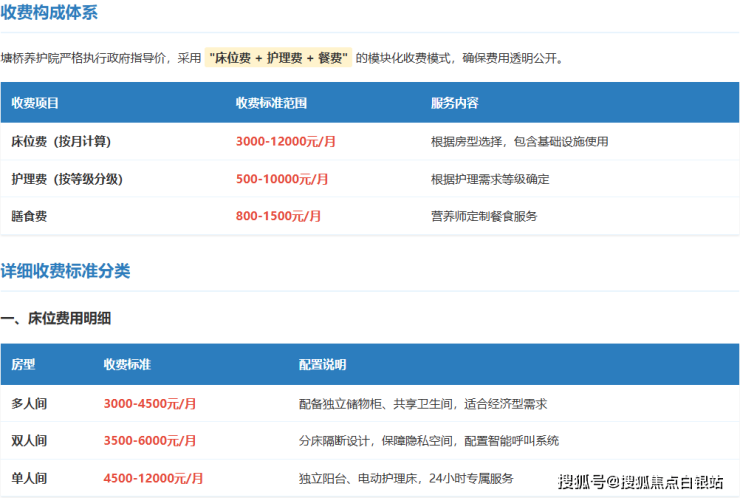Click the 房型 column header
This screenshot has height=498, width=740.
pyautogui.click(x=23, y=364)
